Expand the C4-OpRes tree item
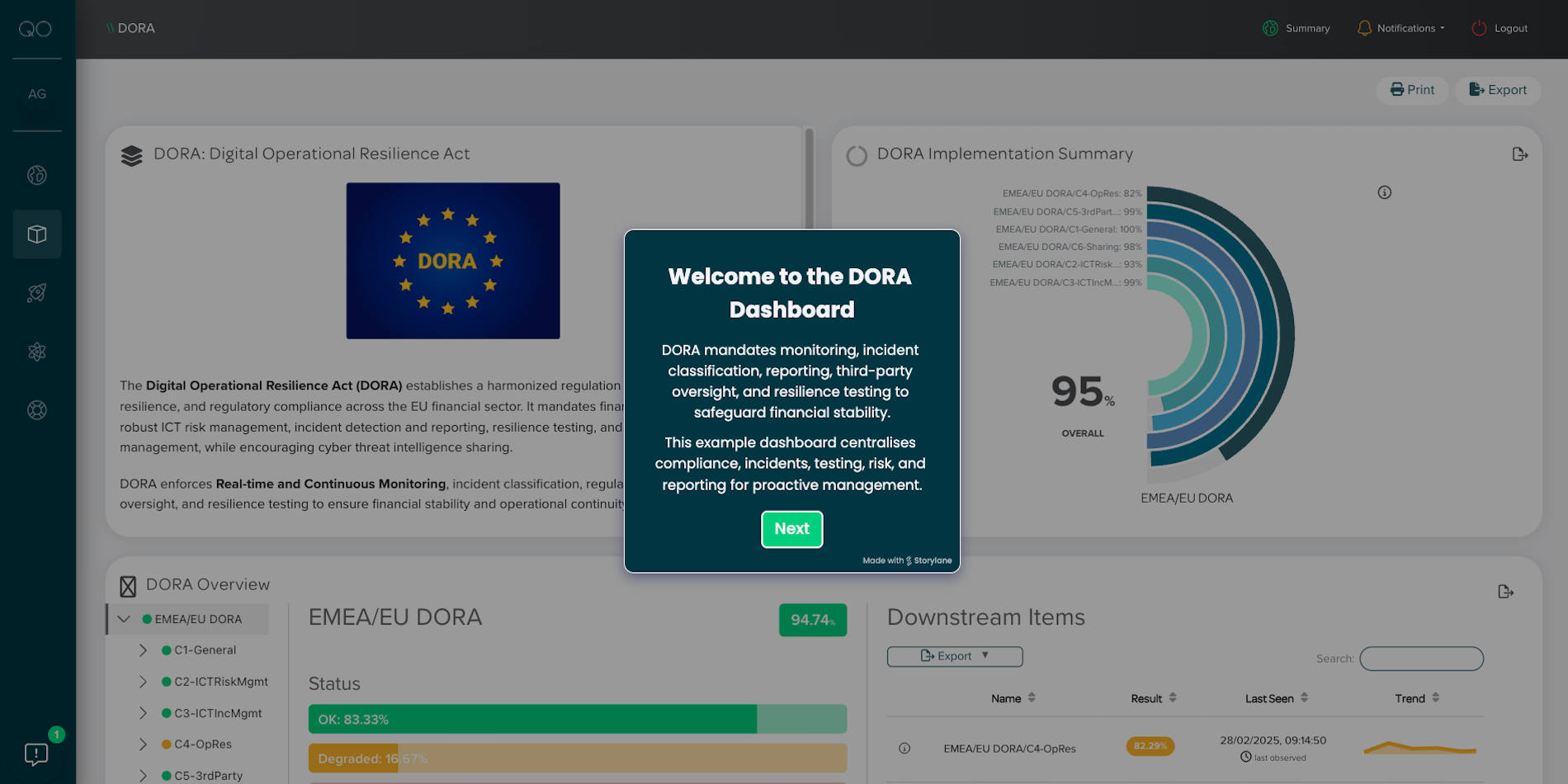The image size is (1568, 784). (143, 744)
